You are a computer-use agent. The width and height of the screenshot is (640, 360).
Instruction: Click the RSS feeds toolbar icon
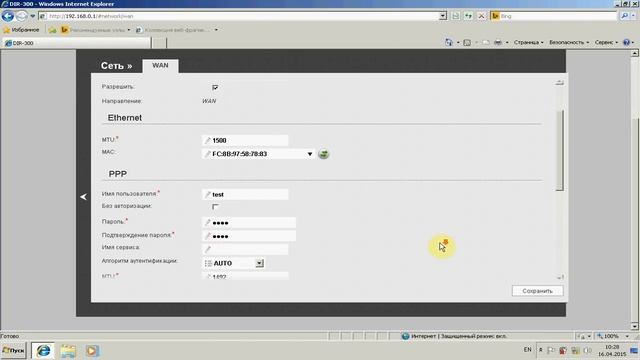point(467,42)
